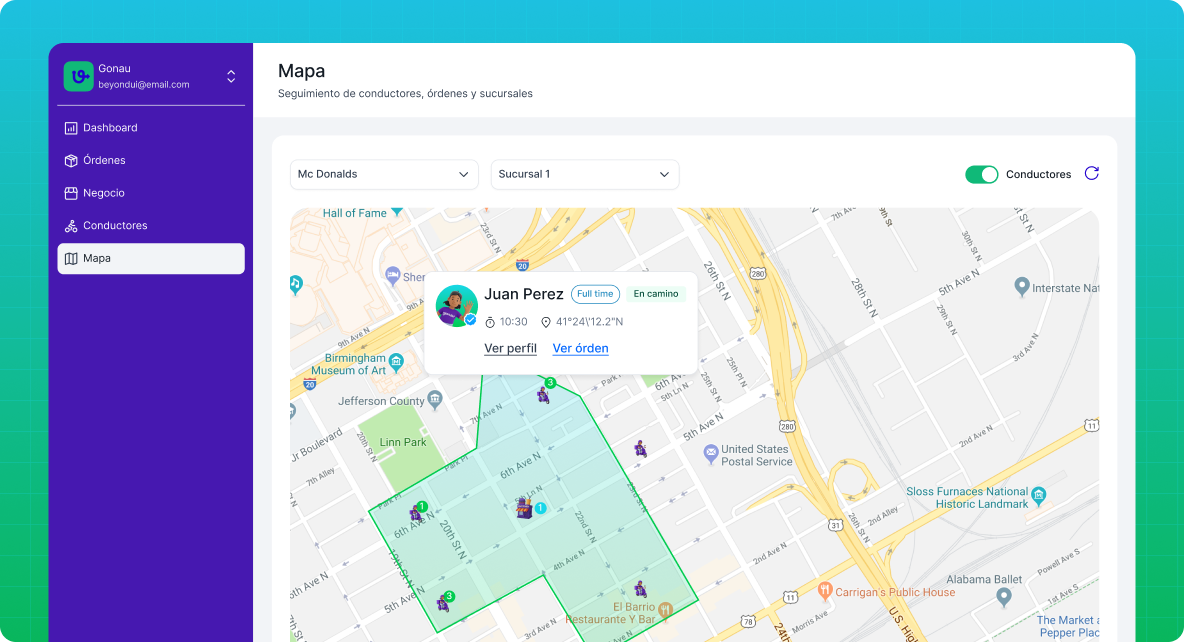Open the Negocio menu item
The width and height of the screenshot is (1184, 642).
[x=151, y=193]
